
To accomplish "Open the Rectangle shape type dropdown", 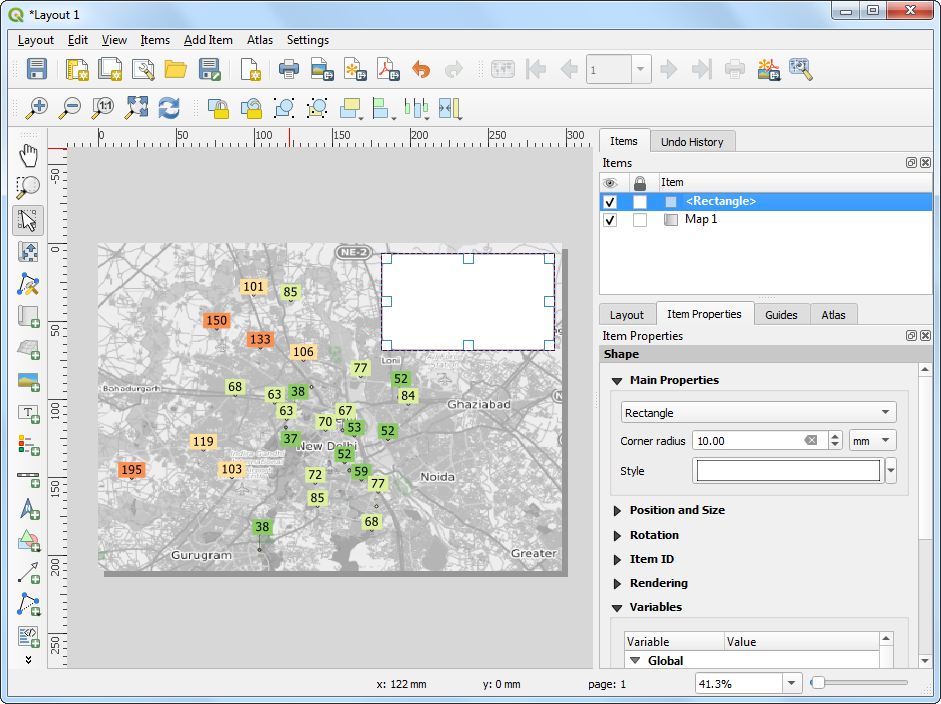I will click(758, 413).
